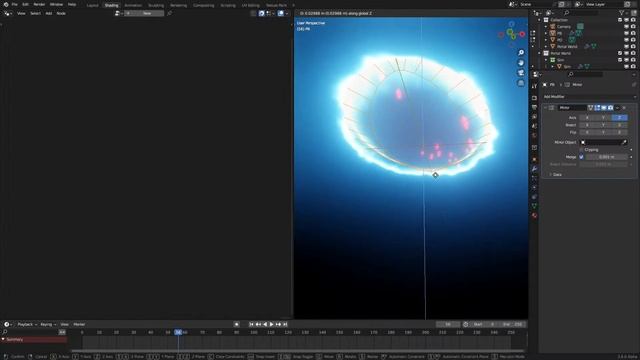Toggle modifier edit mode display icon

point(597,108)
